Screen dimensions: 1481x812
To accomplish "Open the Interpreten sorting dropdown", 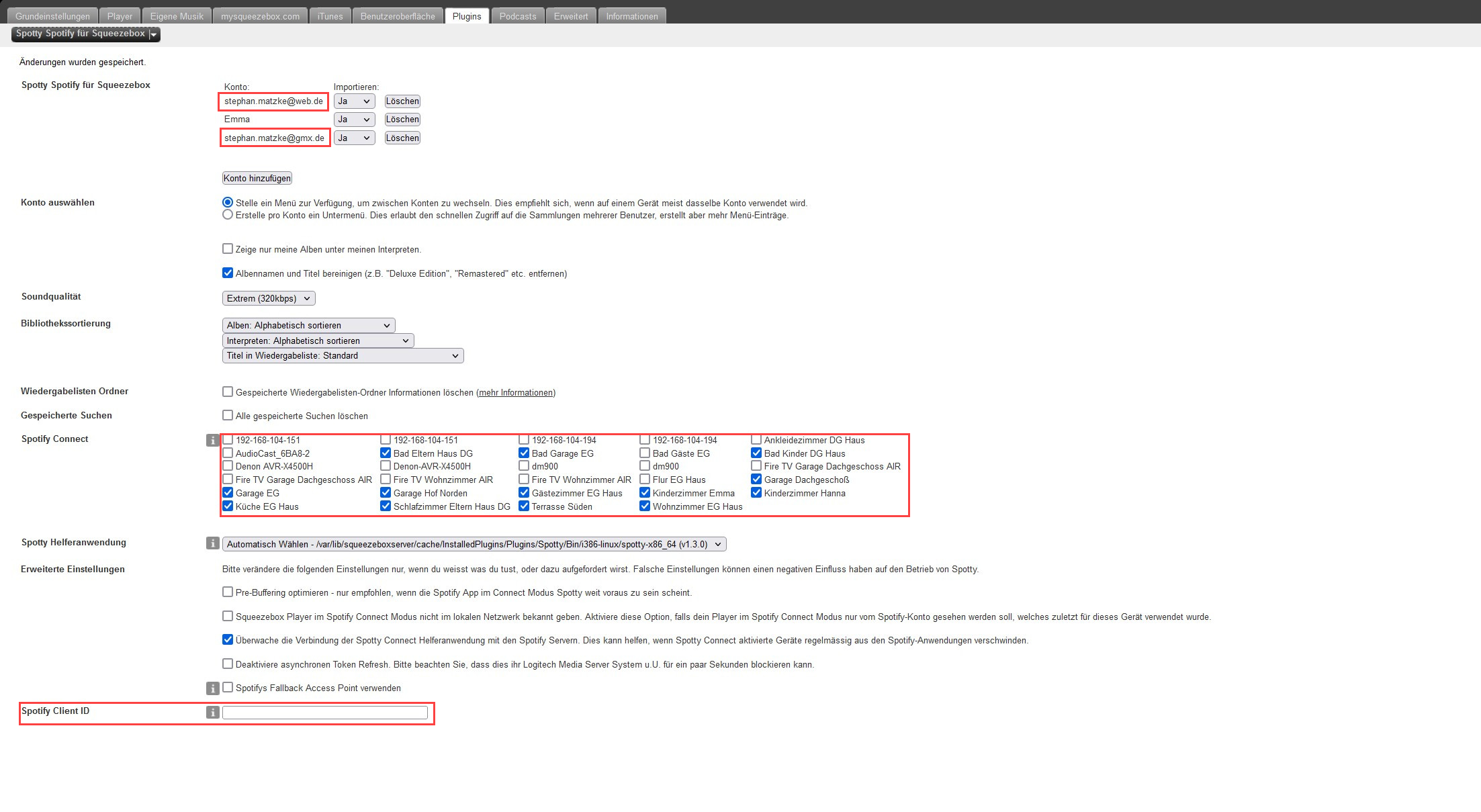I will tap(318, 341).
